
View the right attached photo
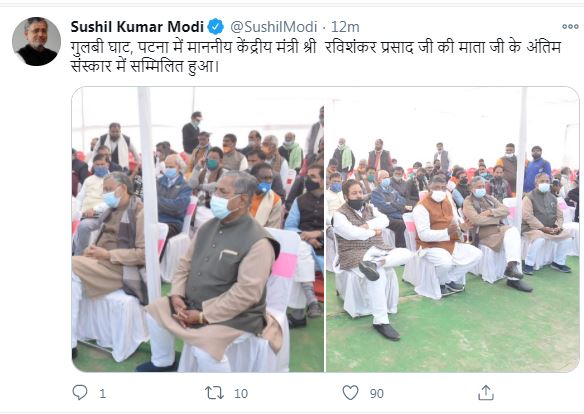point(453,229)
